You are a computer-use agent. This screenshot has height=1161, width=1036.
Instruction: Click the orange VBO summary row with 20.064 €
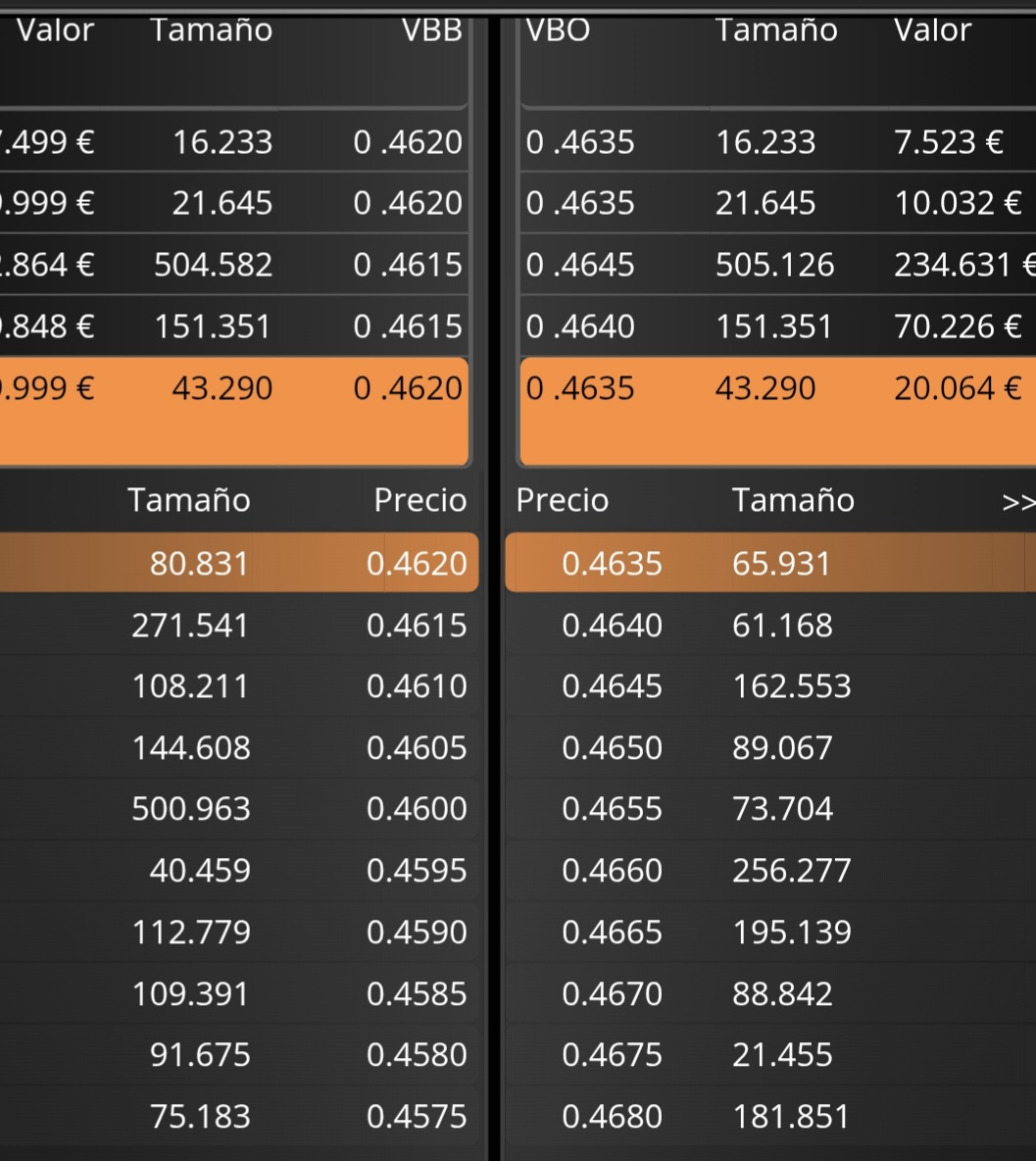(778, 412)
